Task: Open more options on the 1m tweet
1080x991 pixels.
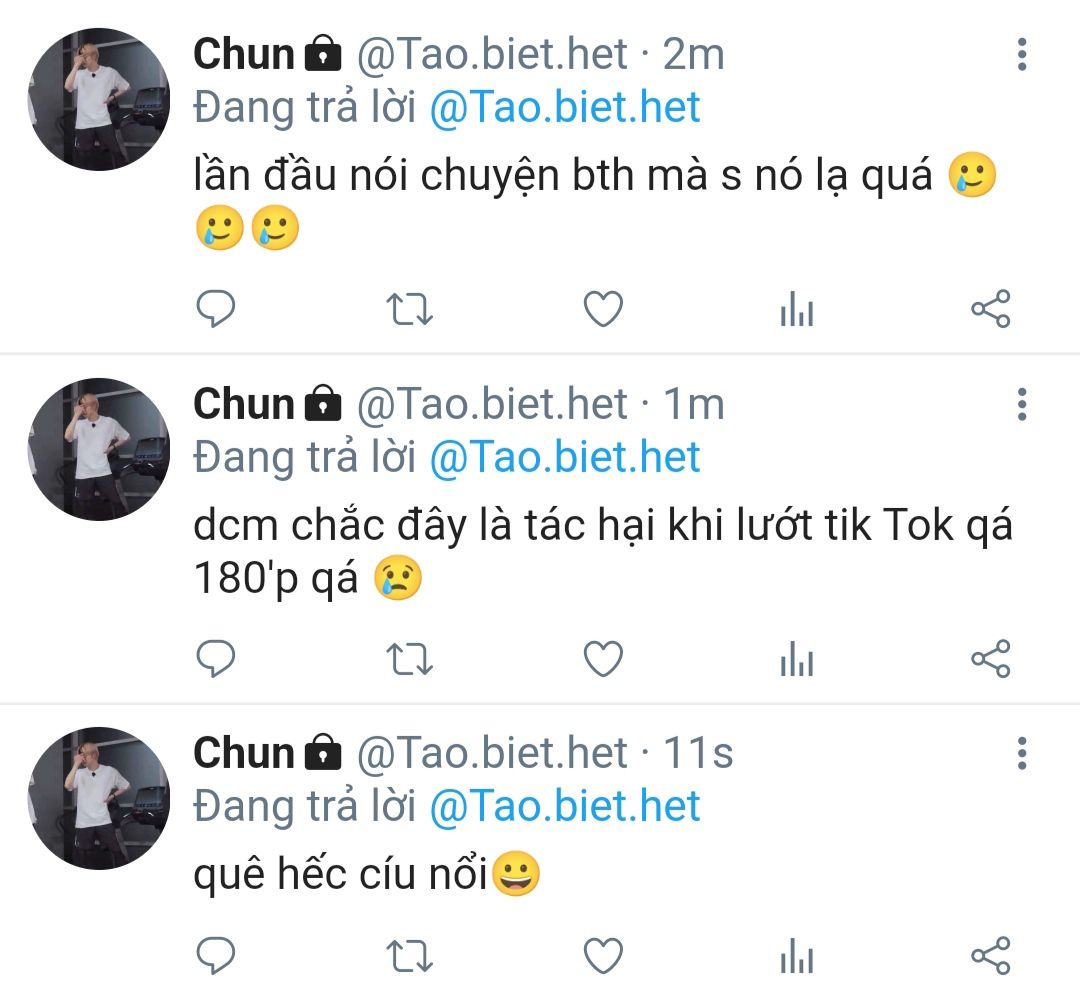Action: pyautogui.click(x=1021, y=404)
